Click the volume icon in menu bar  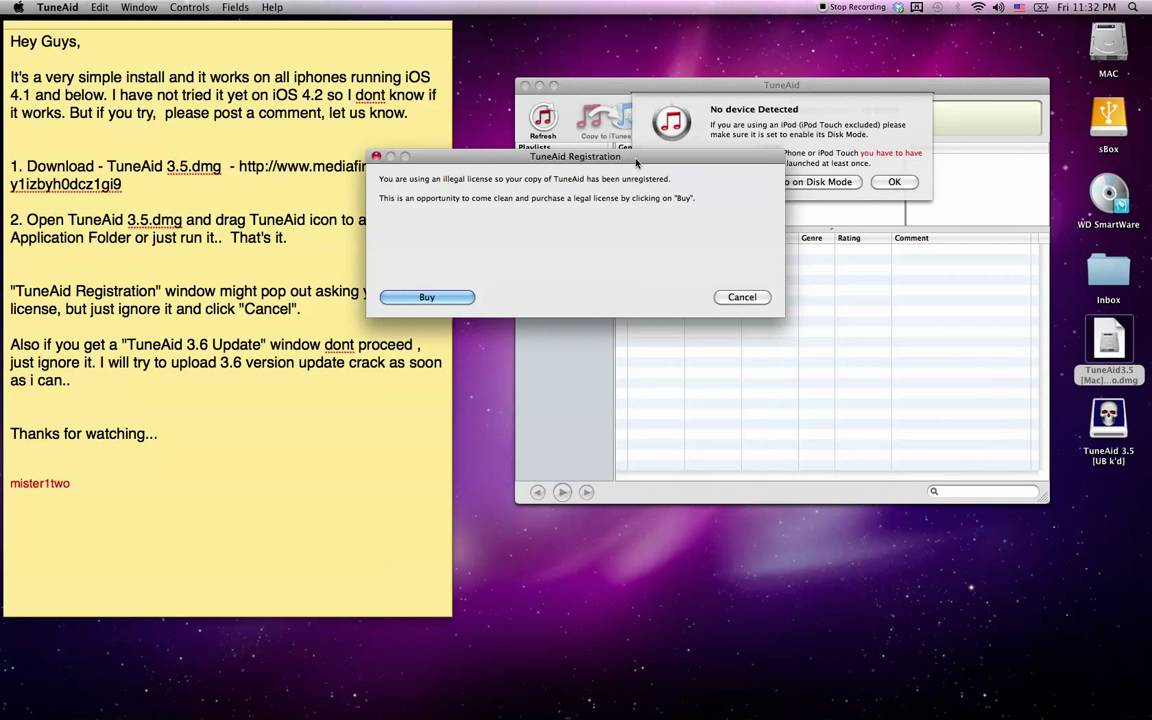point(998,7)
